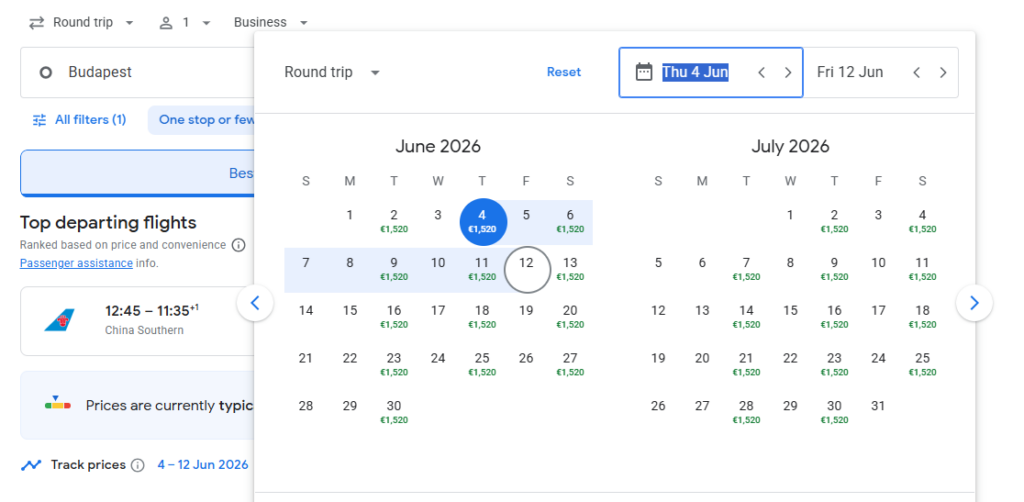
Task: Select the Best flights tab
Action: point(137,173)
